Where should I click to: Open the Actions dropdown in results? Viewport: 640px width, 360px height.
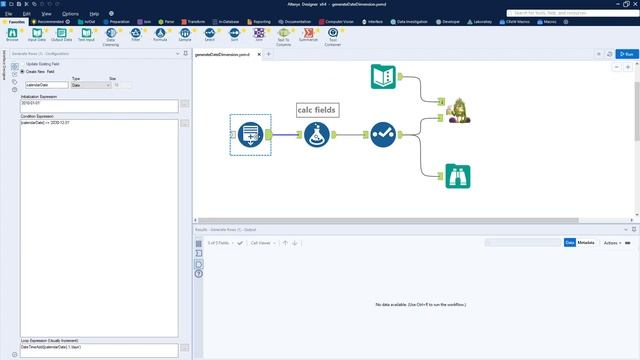click(612, 243)
